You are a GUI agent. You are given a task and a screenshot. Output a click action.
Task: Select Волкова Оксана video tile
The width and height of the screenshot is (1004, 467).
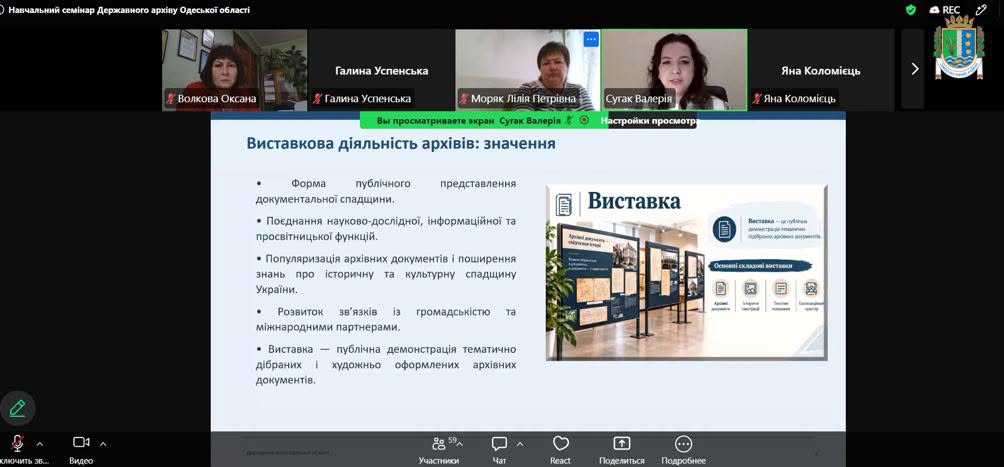pos(234,70)
